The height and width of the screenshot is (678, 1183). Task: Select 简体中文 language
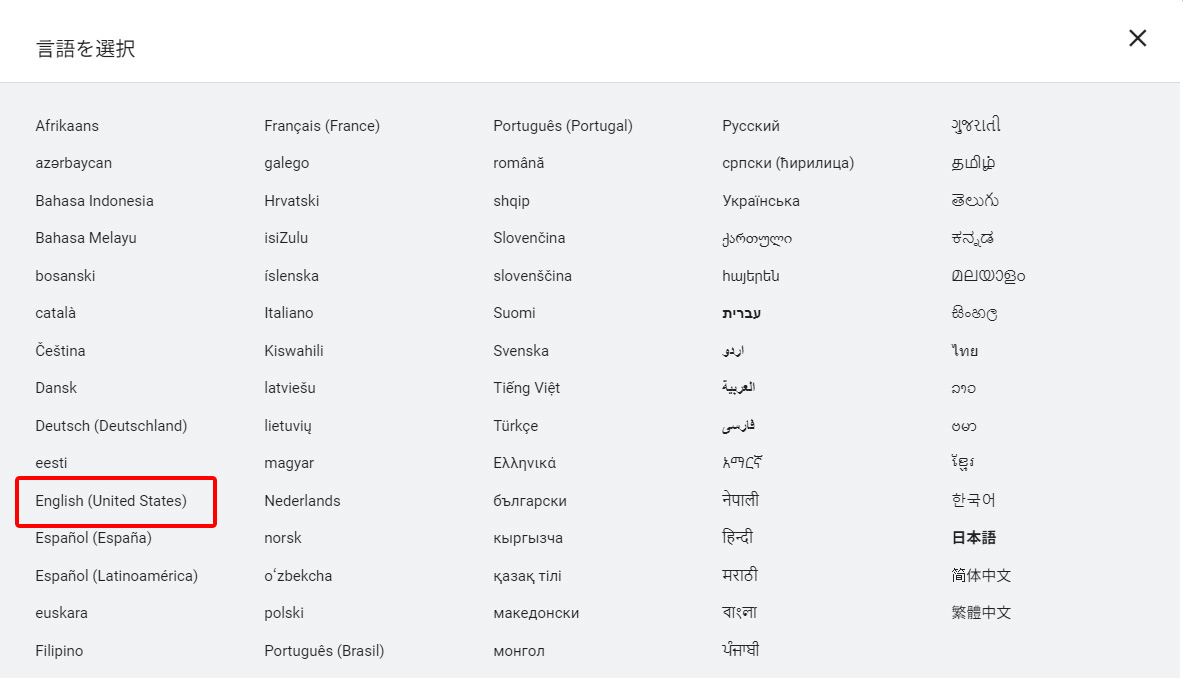click(981, 576)
